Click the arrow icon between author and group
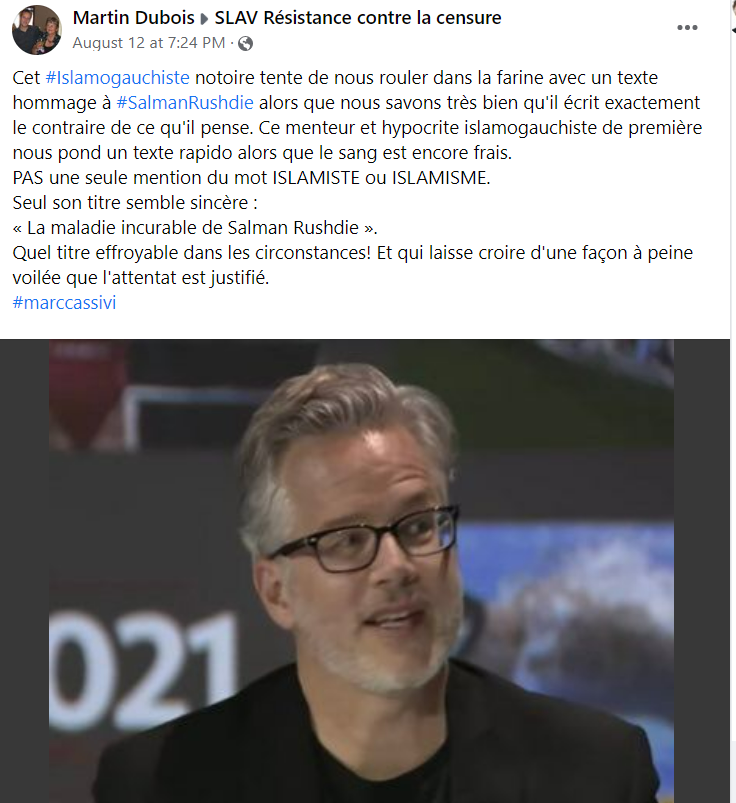 pos(204,19)
